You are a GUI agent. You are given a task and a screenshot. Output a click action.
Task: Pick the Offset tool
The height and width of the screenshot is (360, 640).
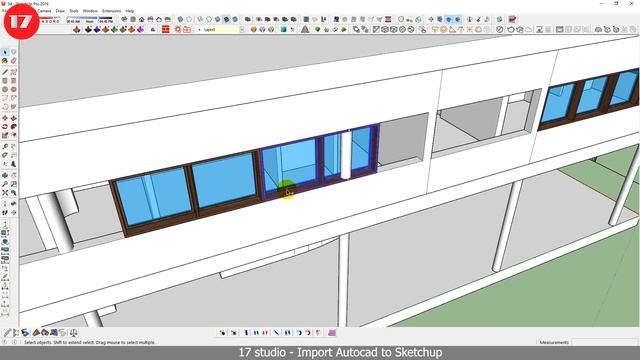[x=13, y=135]
